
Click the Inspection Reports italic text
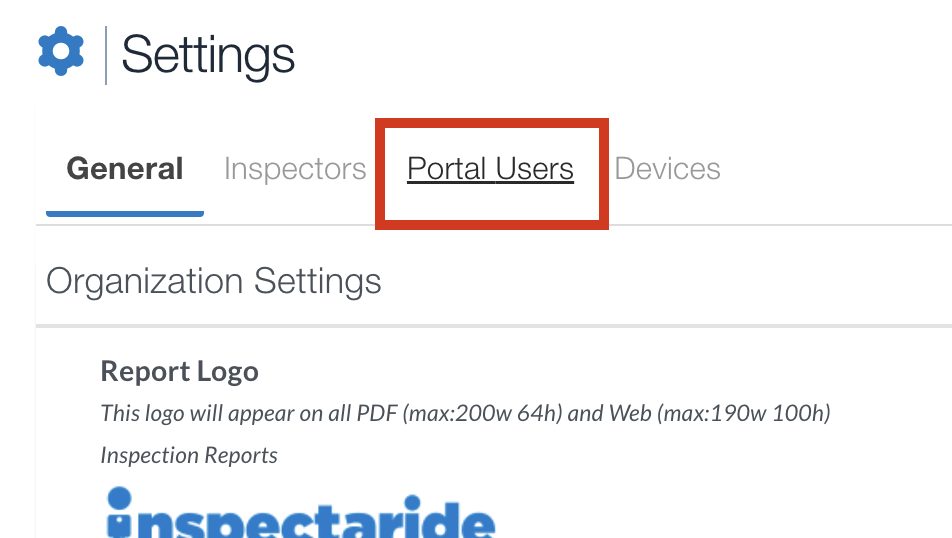[x=189, y=455]
